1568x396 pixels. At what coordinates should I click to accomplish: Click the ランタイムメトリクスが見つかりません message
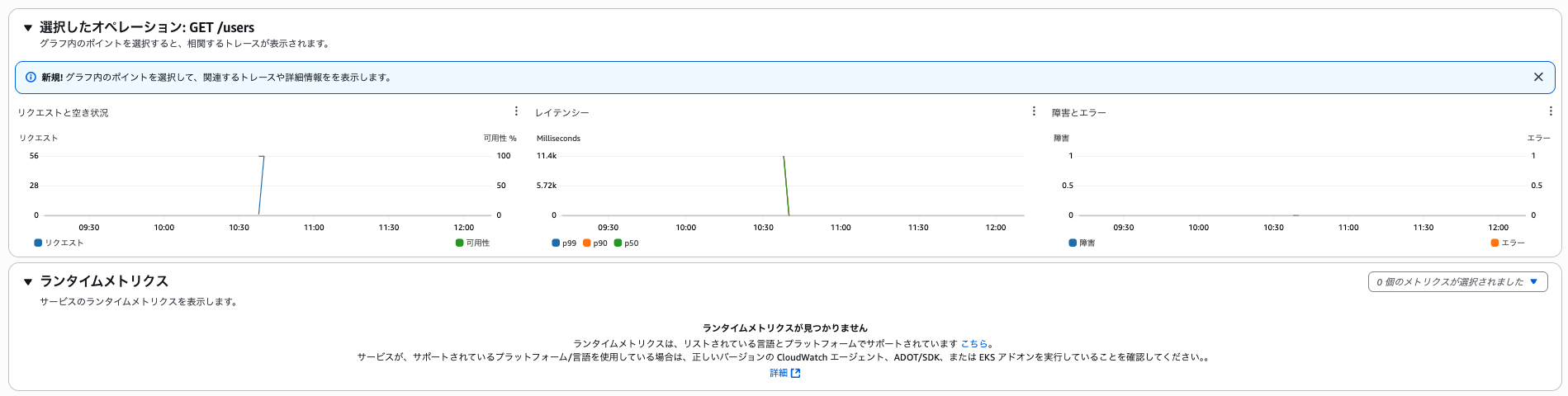point(784,328)
